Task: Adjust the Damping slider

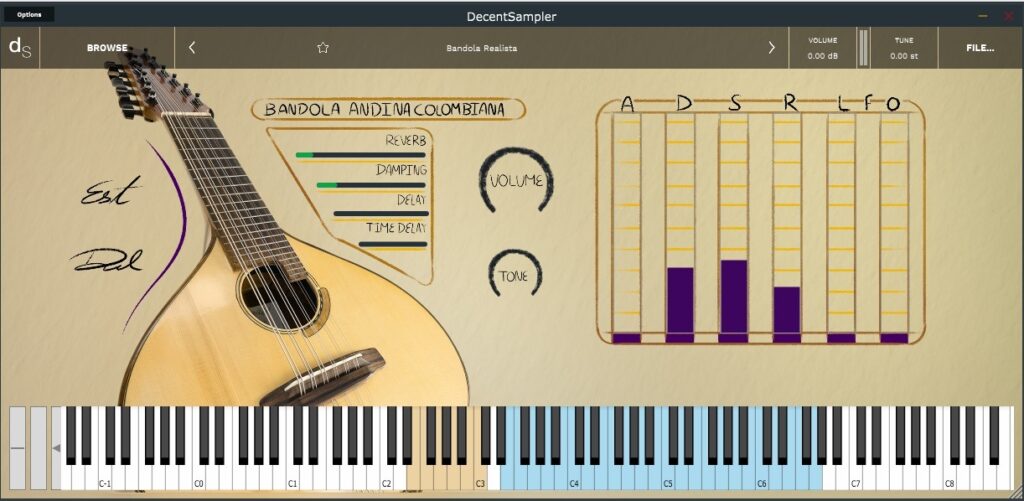Action: click(x=371, y=185)
